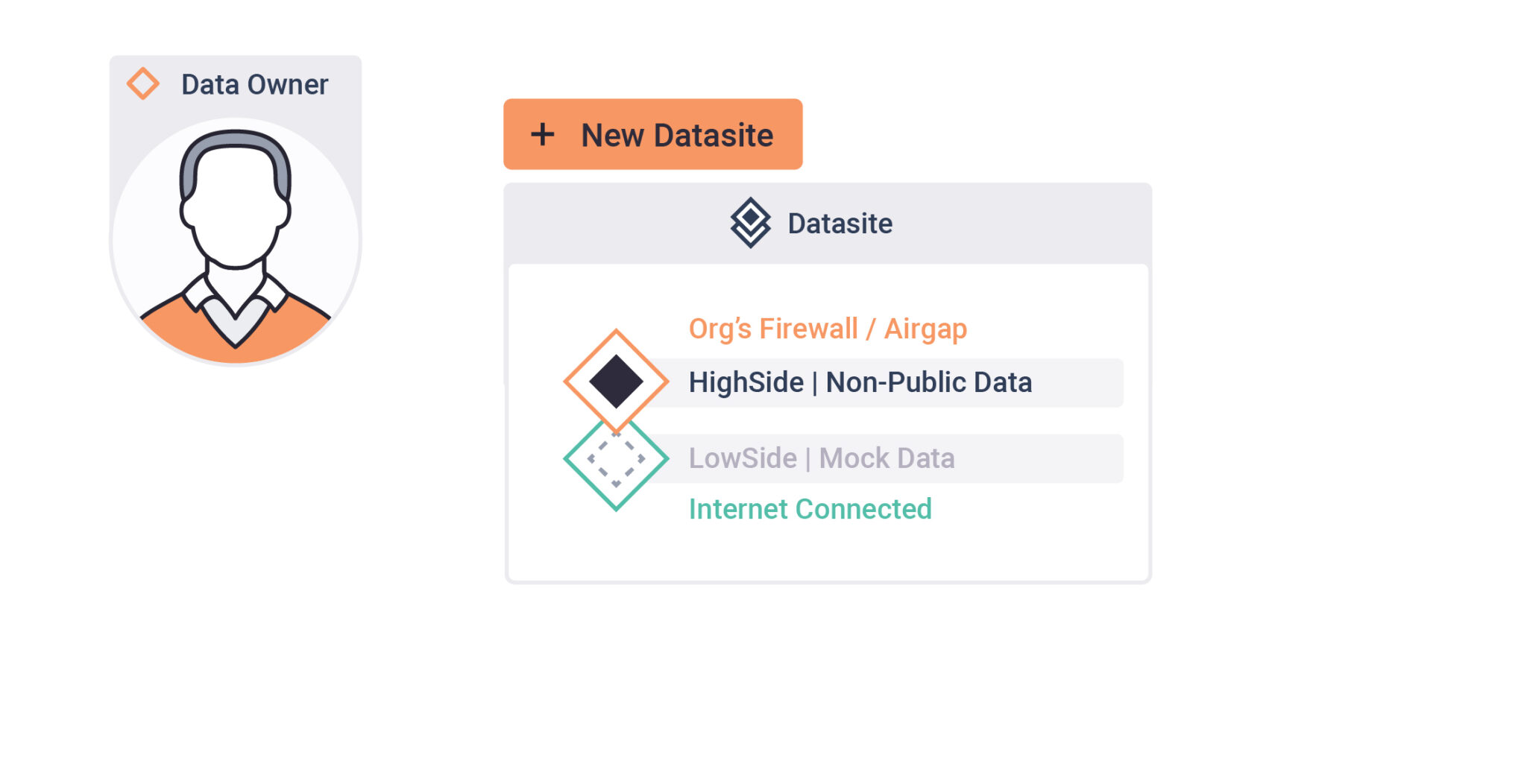Click the plus icon on New Datasite
This screenshot has height=784, width=1527.
pos(542,135)
